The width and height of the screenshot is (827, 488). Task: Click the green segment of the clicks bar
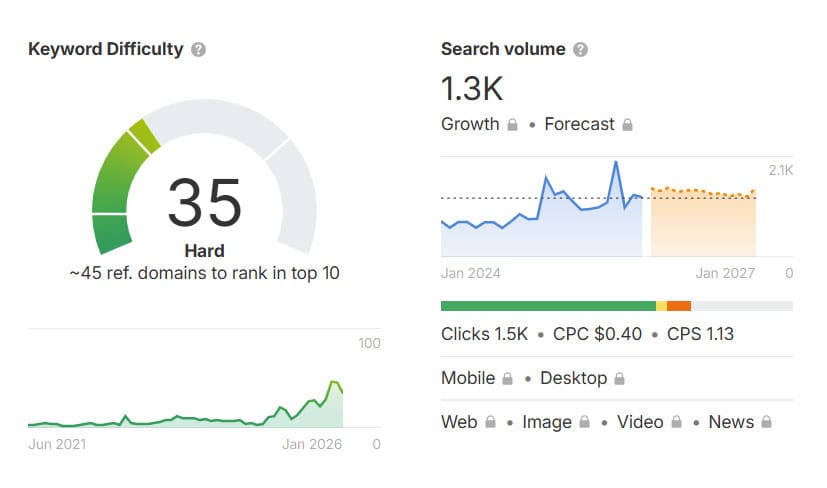pos(547,306)
